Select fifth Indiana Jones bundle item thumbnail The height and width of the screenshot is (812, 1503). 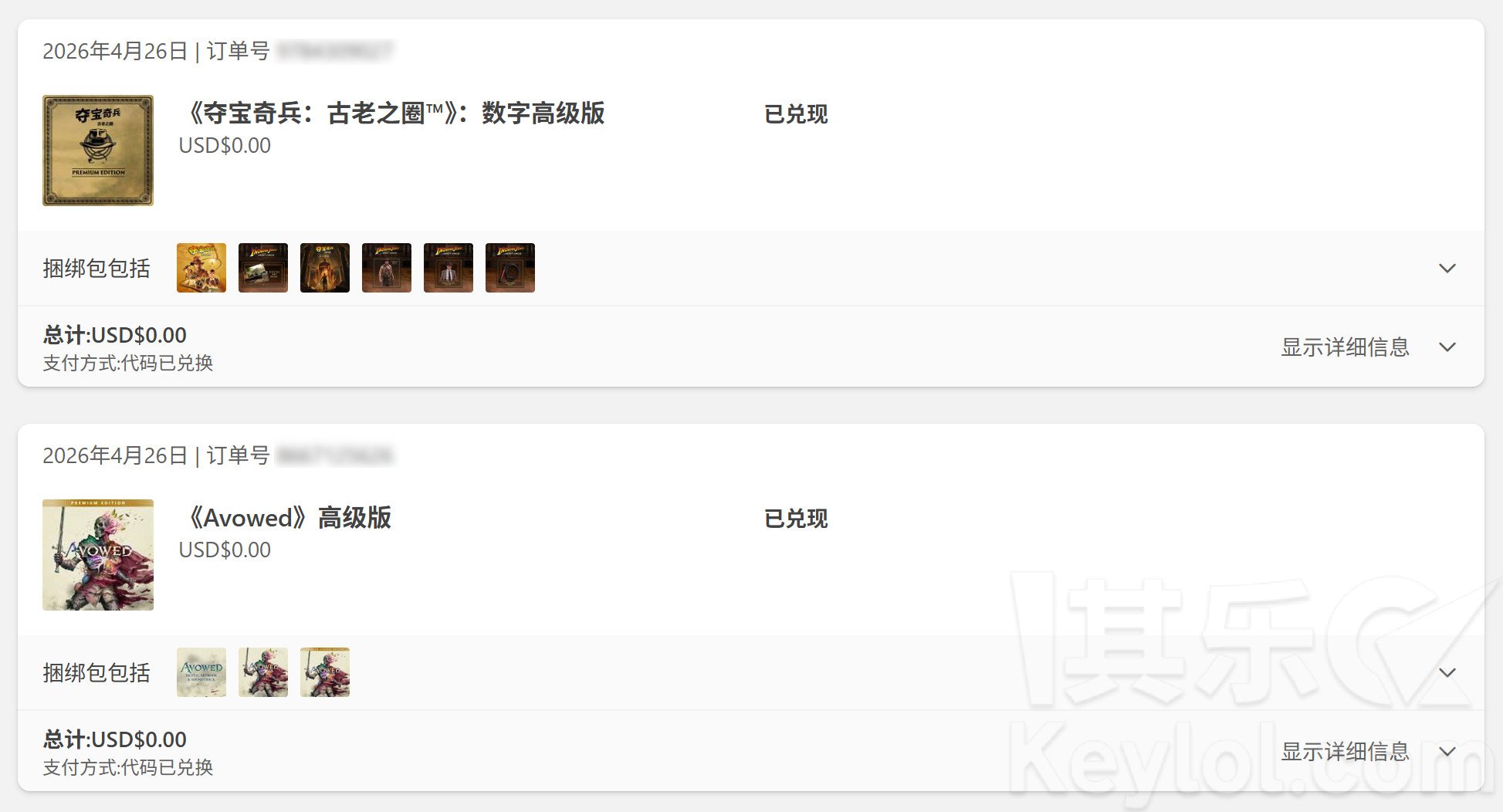click(x=449, y=268)
